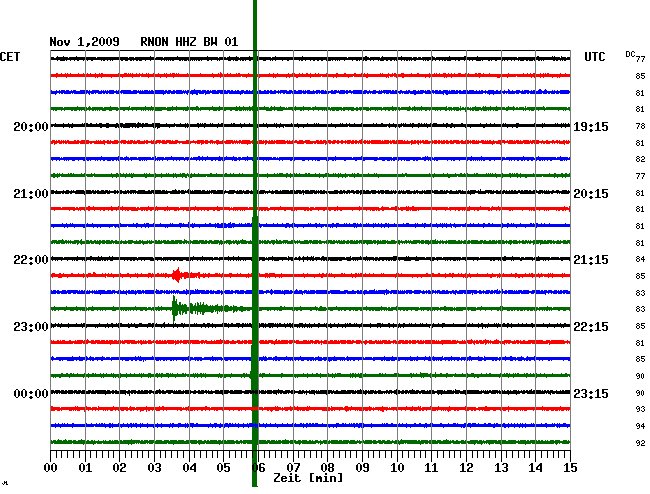Viewport: 650px width, 494px height.
Task: Click the 23:15 UTC time label
Action: click(x=591, y=393)
